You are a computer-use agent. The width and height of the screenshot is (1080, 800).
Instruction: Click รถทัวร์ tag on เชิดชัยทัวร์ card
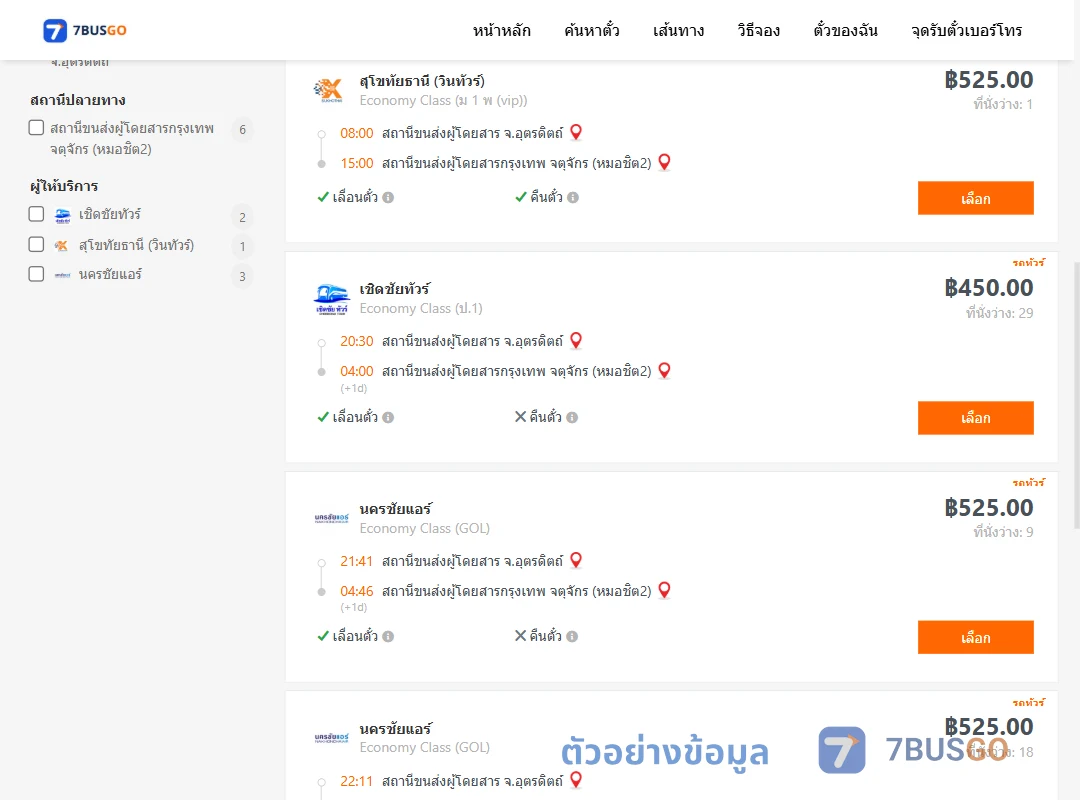pos(1028,262)
